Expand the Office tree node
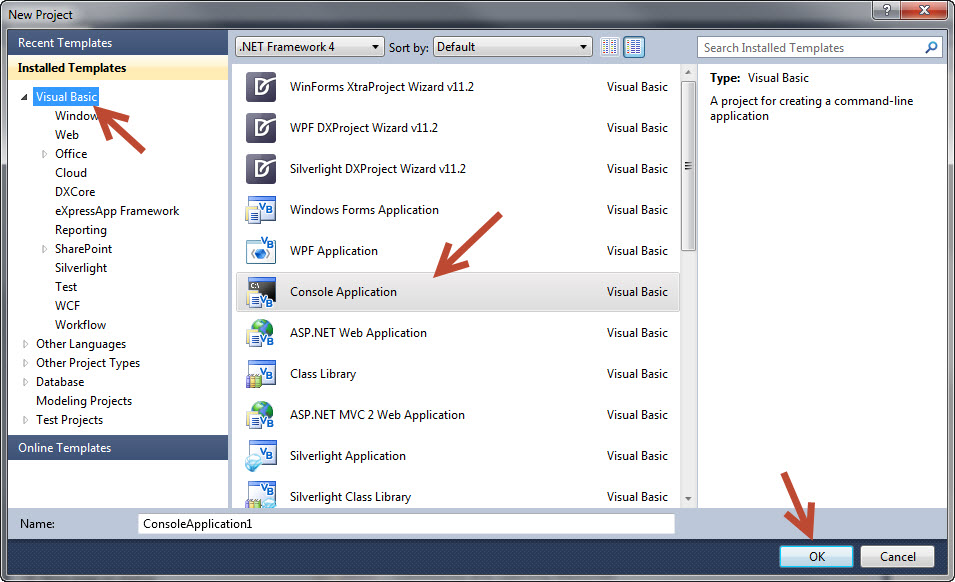 pos(43,153)
